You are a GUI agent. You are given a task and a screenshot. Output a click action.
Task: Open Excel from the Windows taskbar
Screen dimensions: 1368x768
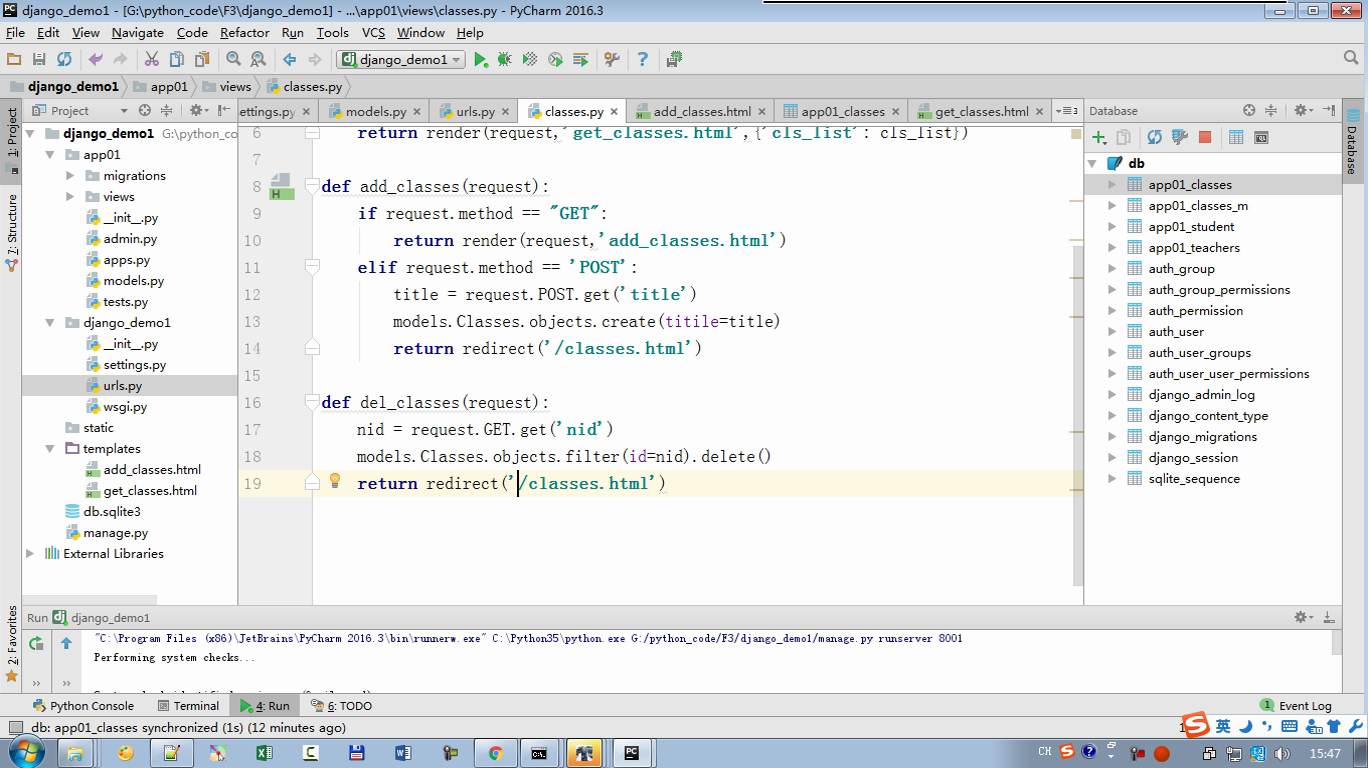point(264,753)
